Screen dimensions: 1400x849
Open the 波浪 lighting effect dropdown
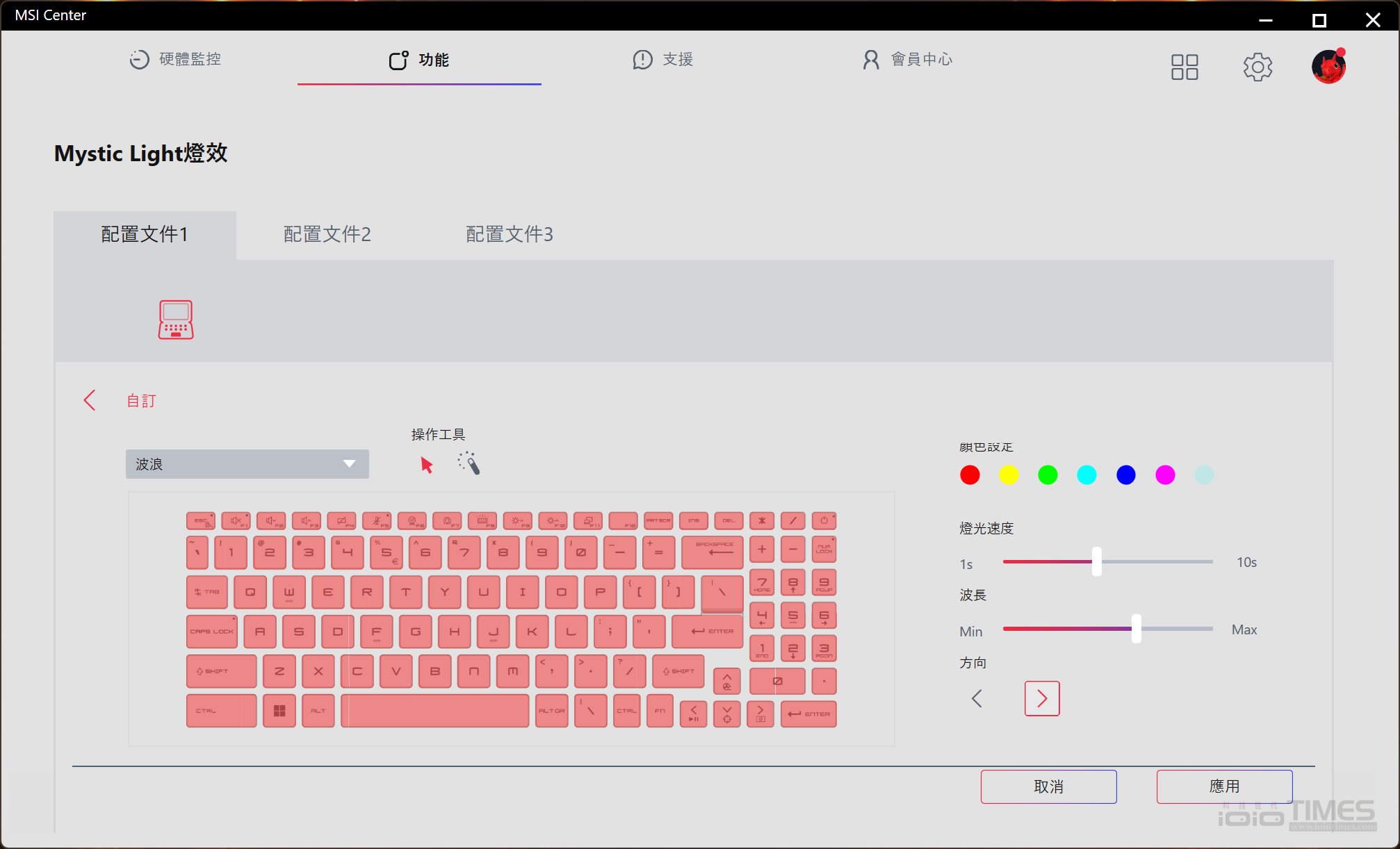(247, 464)
